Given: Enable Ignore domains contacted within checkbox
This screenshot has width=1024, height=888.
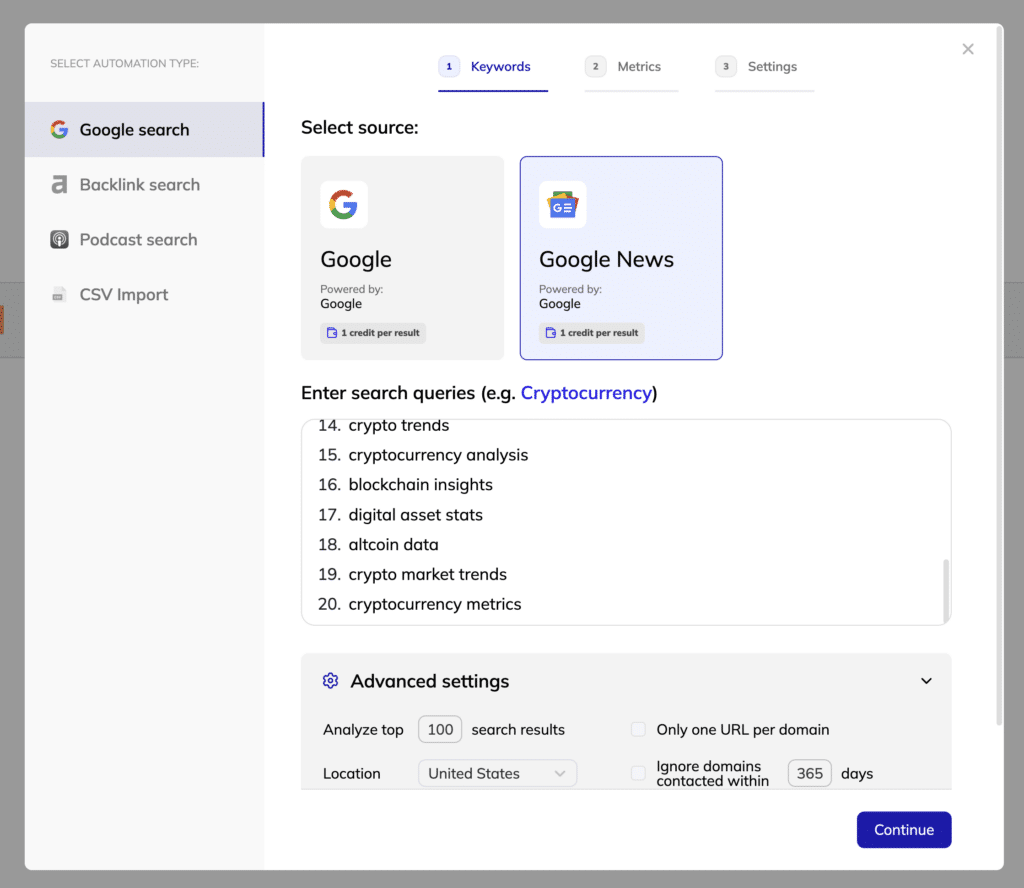Looking at the screenshot, I should coord(638,773).
